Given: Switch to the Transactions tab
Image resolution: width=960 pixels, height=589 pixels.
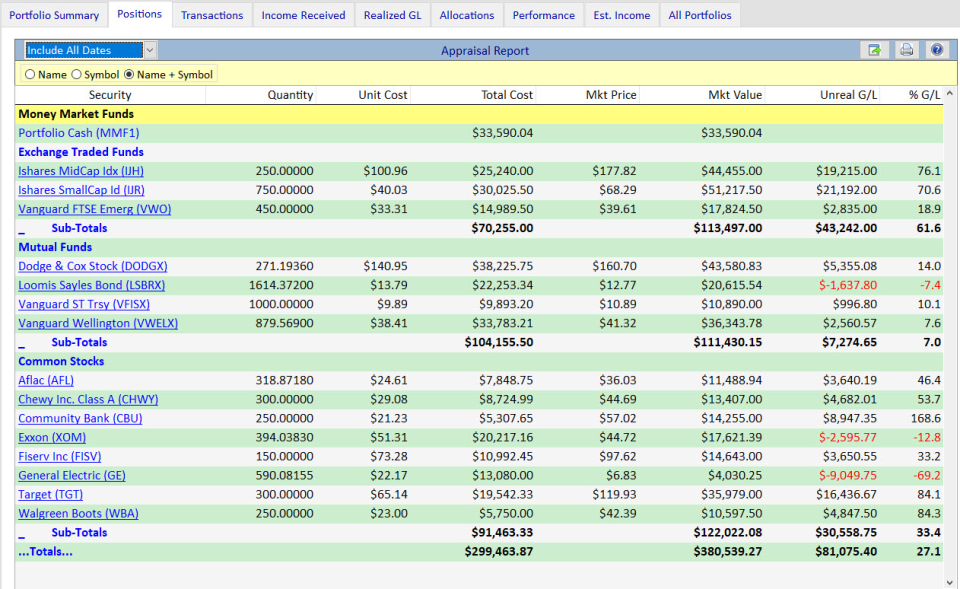Looking at the screenshot, I should [x=211, y=15].
